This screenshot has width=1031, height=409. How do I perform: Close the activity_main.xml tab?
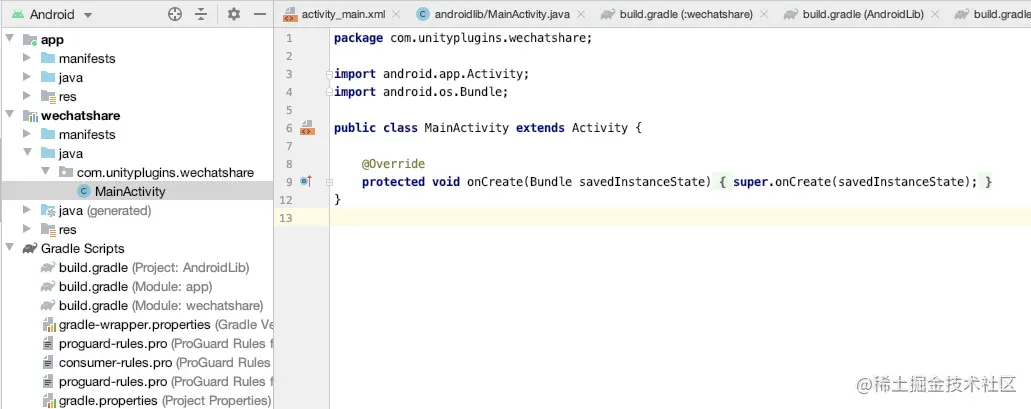click(x=396, y=14)
